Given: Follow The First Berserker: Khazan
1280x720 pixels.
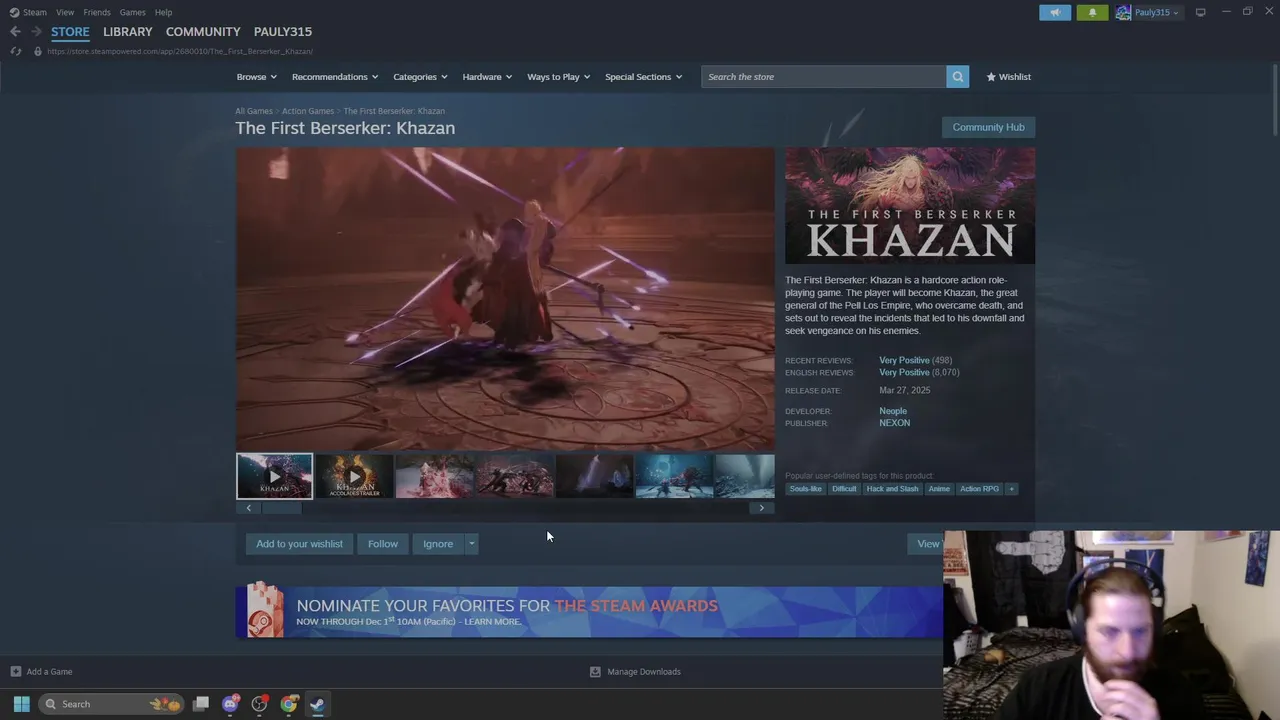Looking at the screenshot, I should tap(383, 544).
